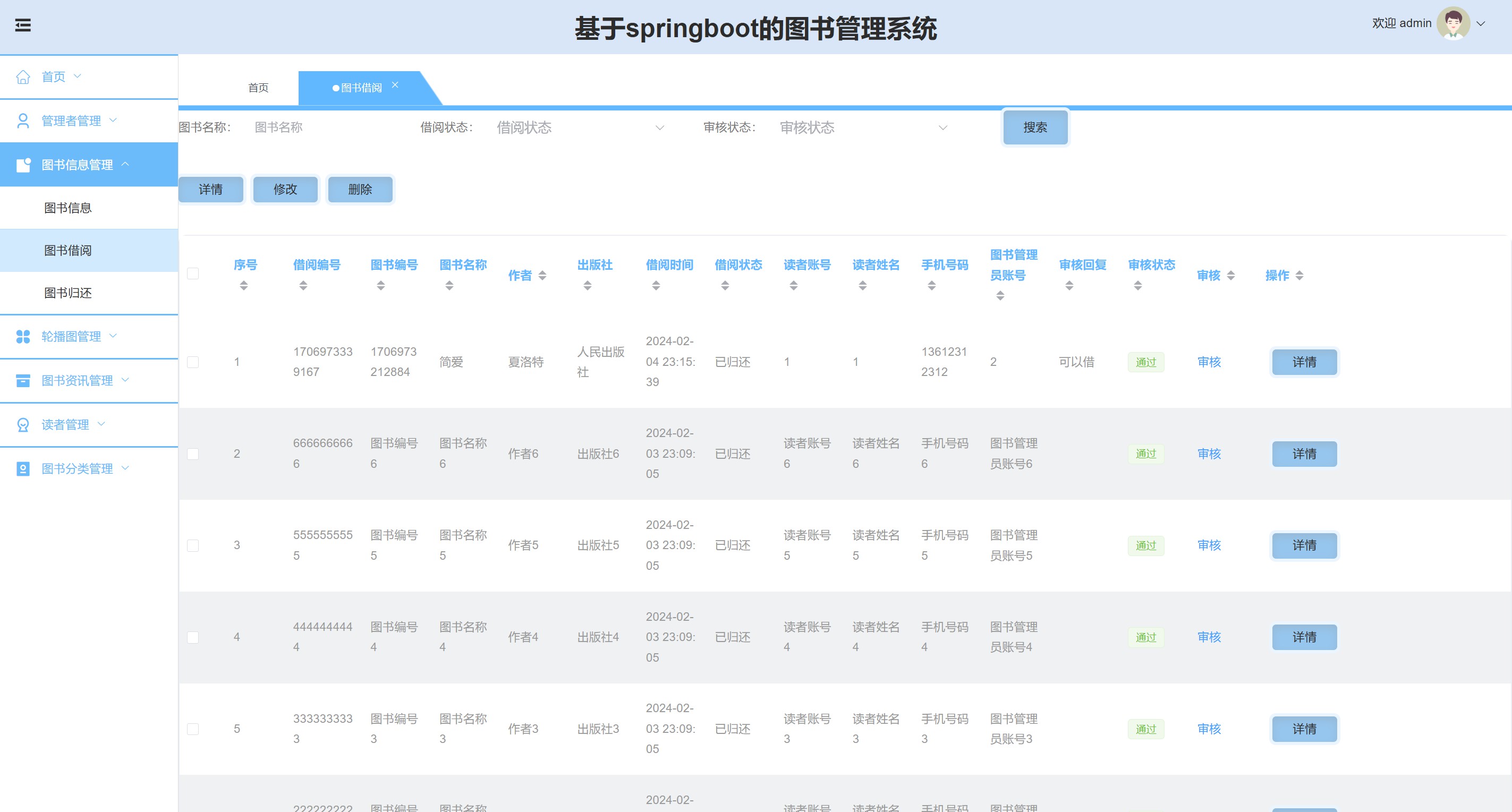This screenshot has height=812, width=1512.
Task: Select the checkbox for row 3
Action: (193, 545)
